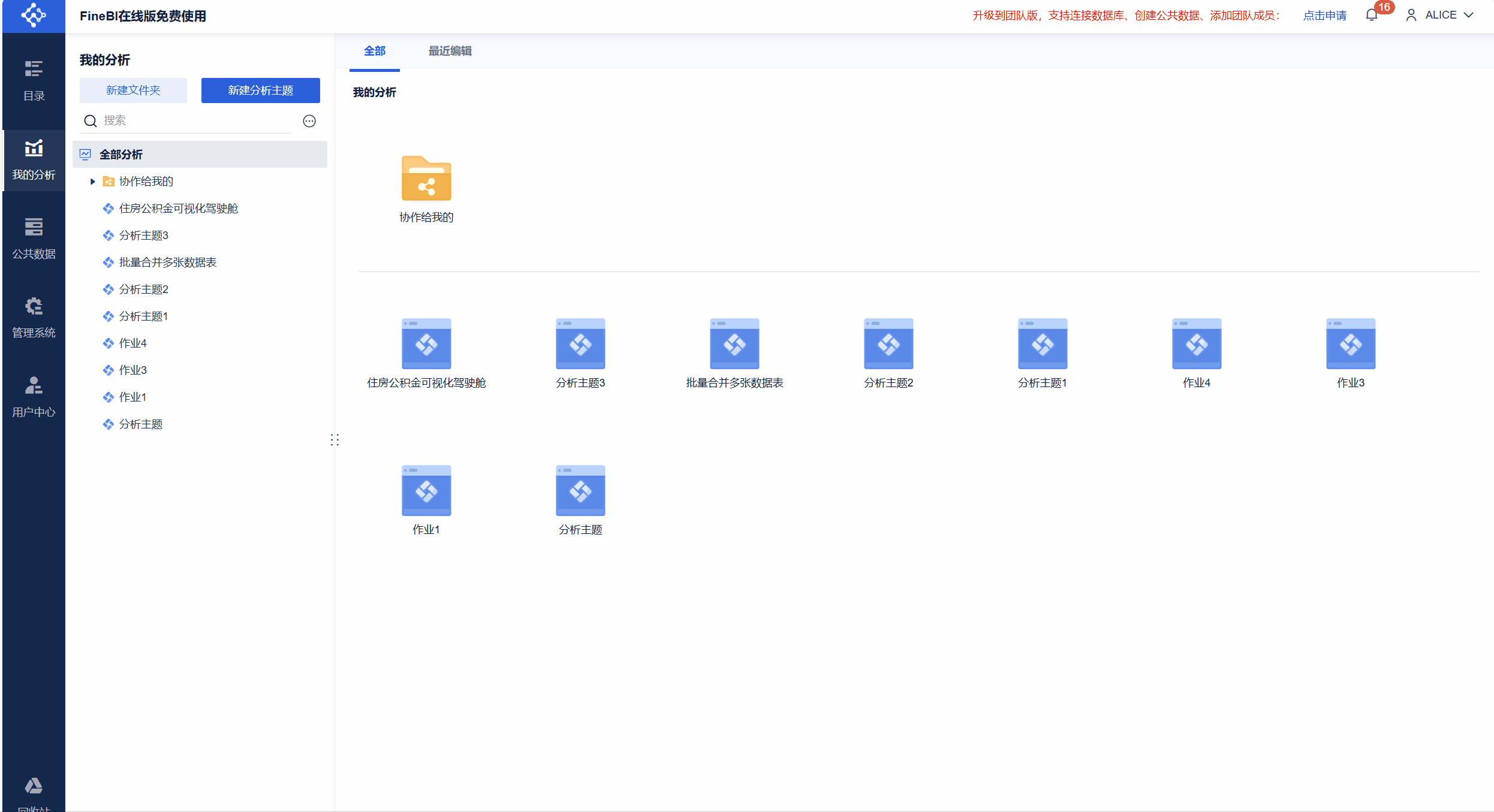Open the 分析主题3 subject card
The width and height of the screenshot is (1494, 812).
click(580, 353)
